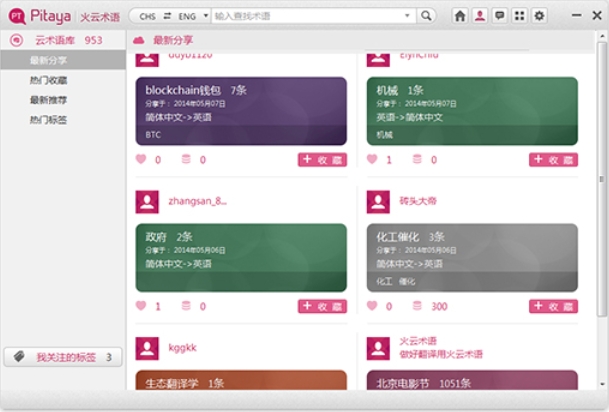This screenshot has height=412, width=609.
Task: Click 收藏 button for 化工催化 card
Action: (x=553, y=306)
